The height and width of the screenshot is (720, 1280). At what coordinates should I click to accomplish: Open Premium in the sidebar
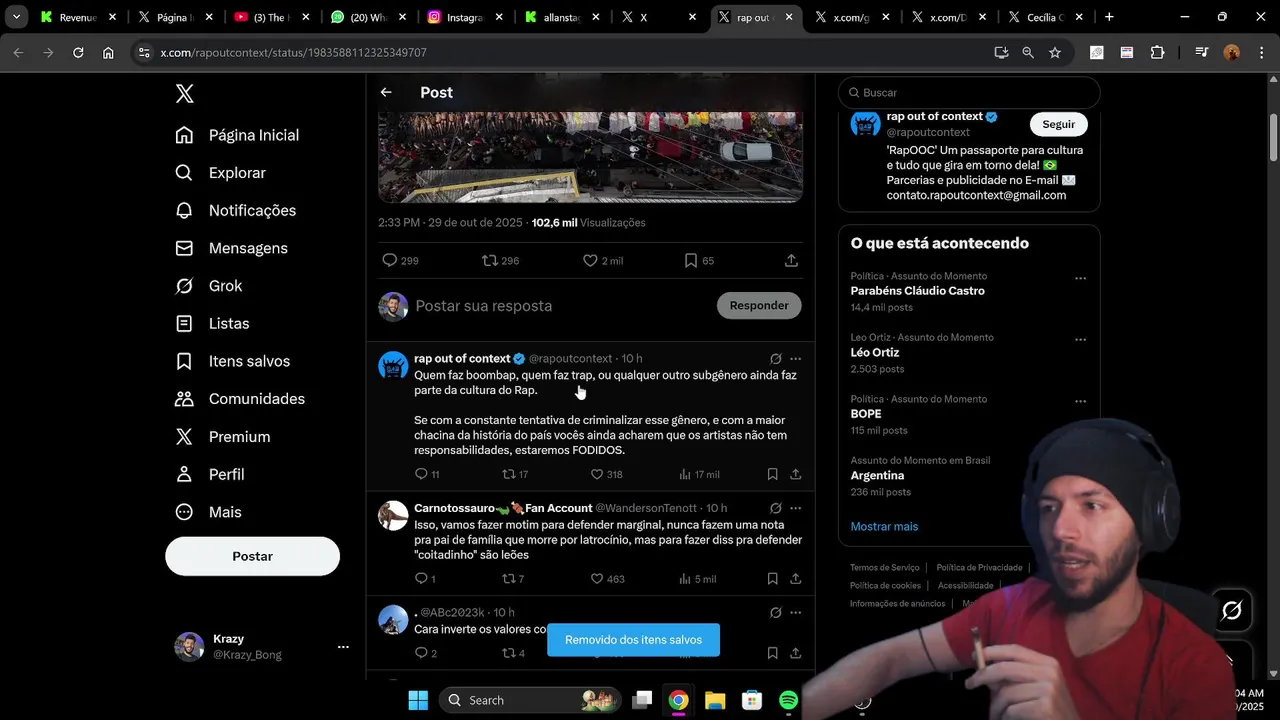(222, 437)
